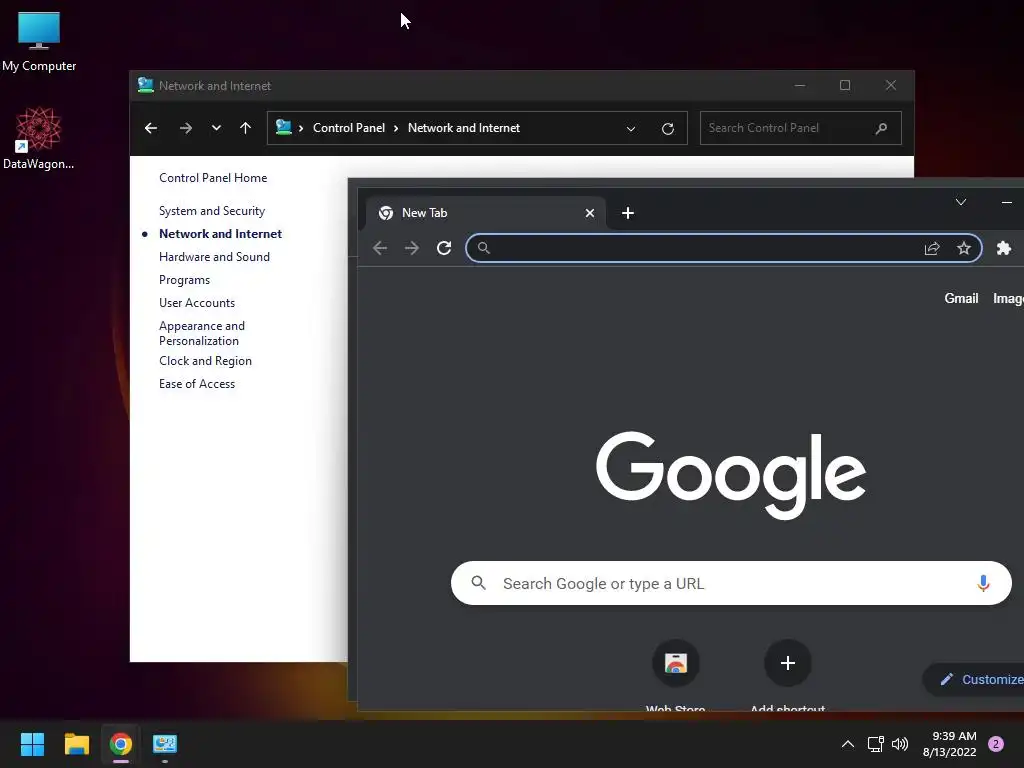Go up one level in Control Panel

pos(246,128)
